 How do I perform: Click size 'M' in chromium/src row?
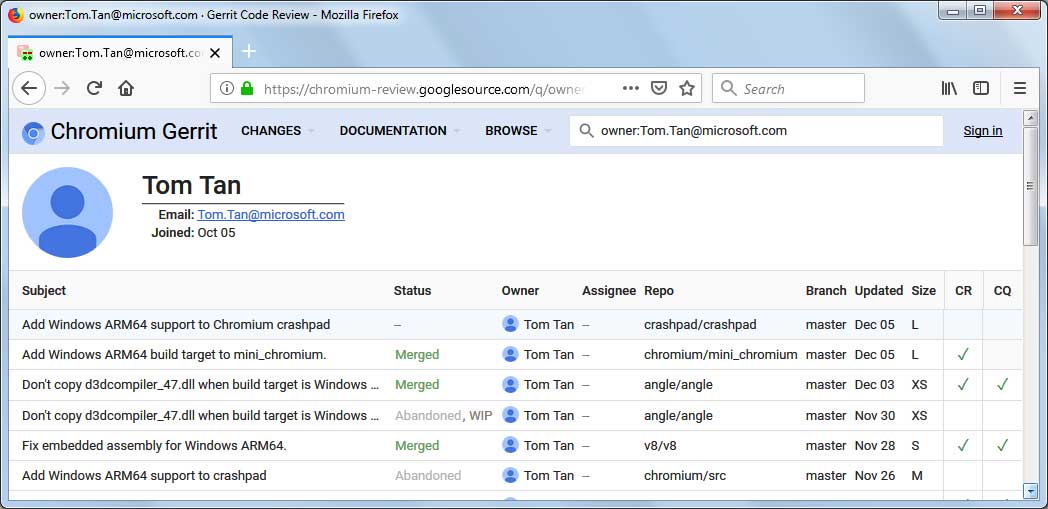coord(916,476)
